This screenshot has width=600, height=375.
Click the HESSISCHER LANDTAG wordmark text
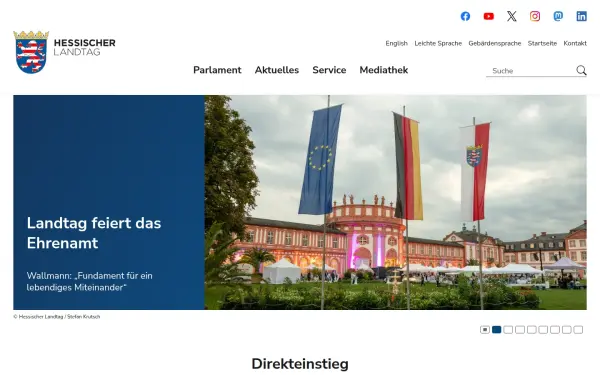[85, 47]
